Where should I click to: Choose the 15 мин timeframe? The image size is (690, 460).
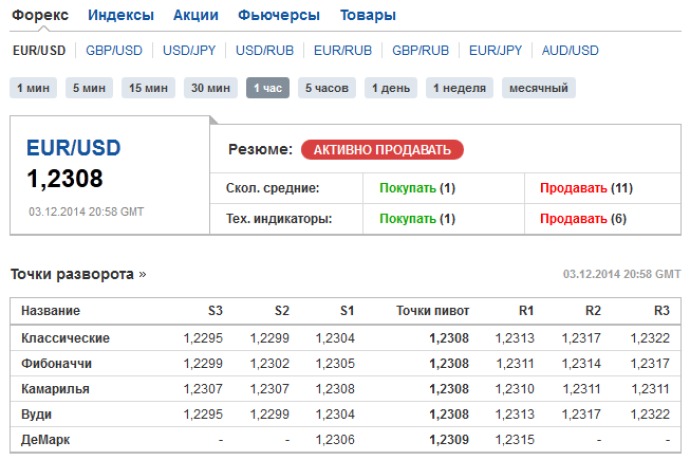tap(148, 88)
